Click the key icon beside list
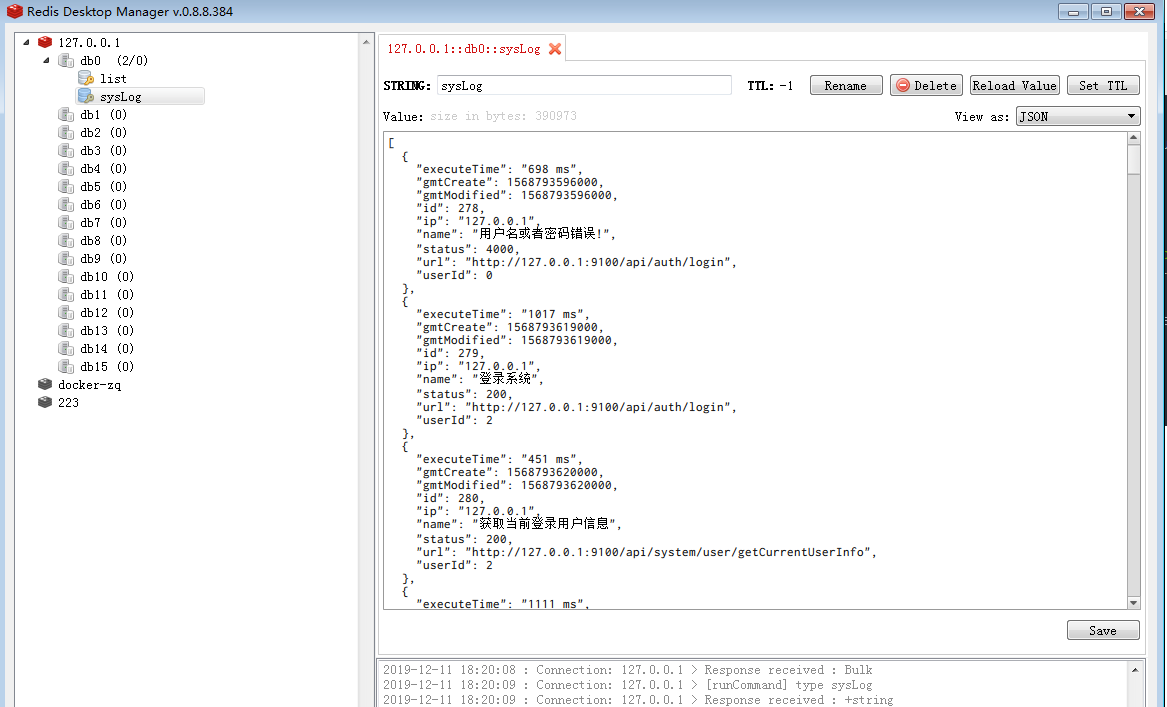Screen dimensions: 1167x707 pos(86,78)
